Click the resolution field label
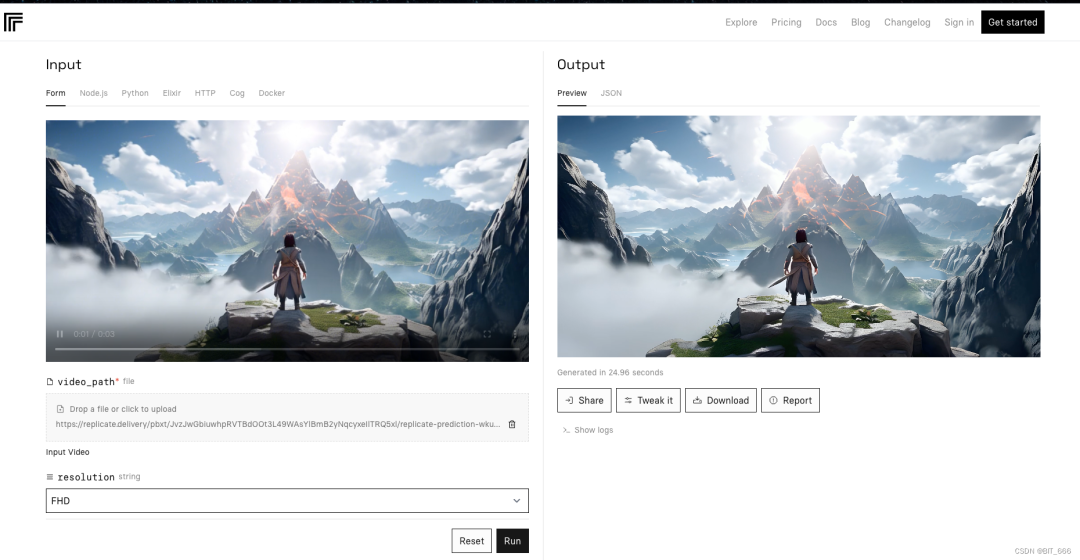 (x=85, y=477)
